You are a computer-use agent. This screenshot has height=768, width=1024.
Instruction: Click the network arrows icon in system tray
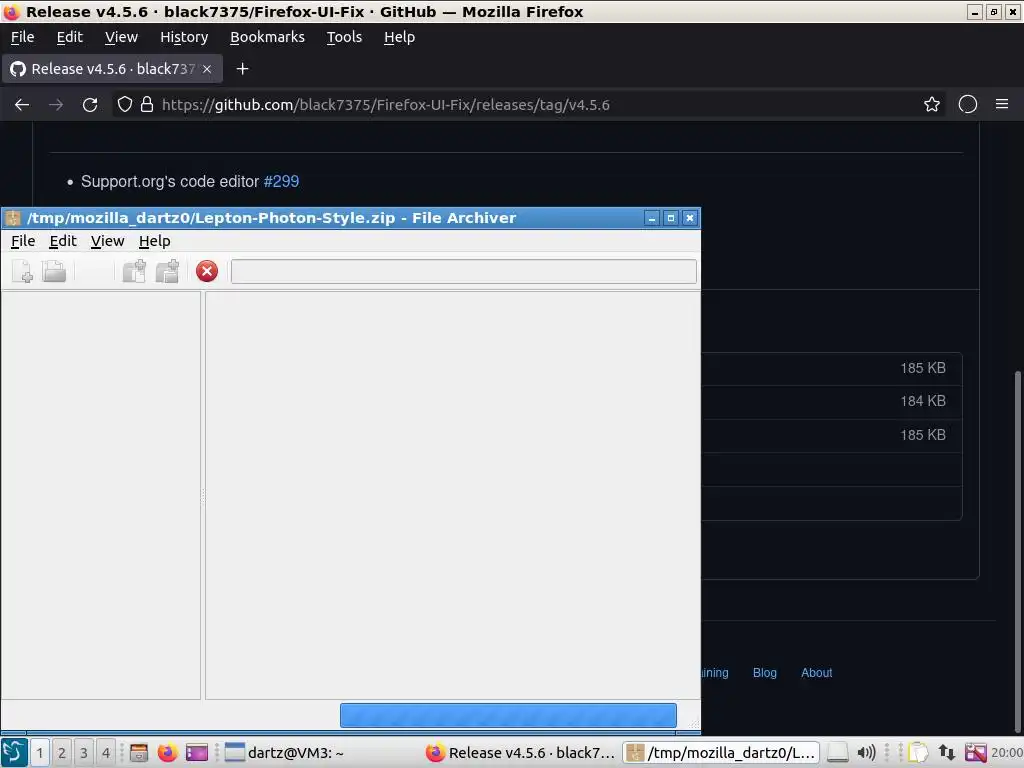click(947, 753)
